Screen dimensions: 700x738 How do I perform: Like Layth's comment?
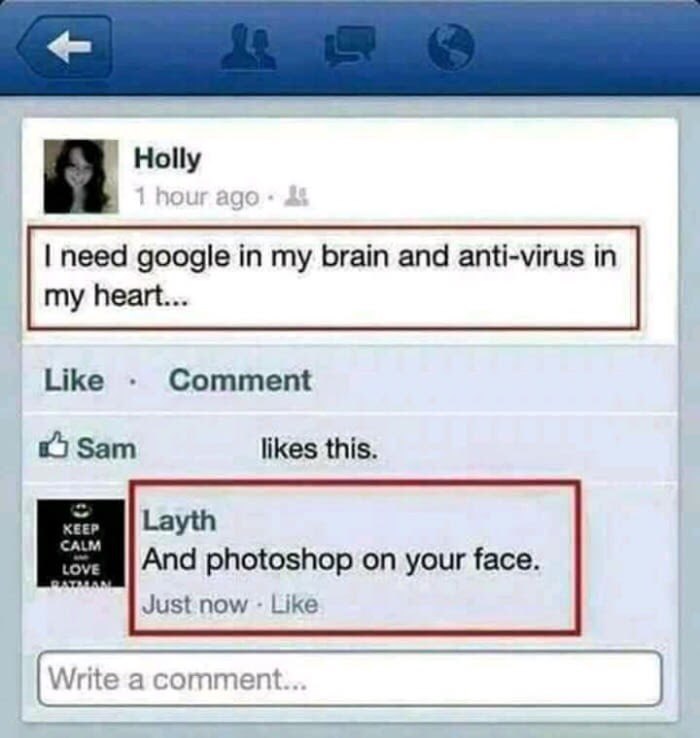pyautogui.click(x=295, y=604)
